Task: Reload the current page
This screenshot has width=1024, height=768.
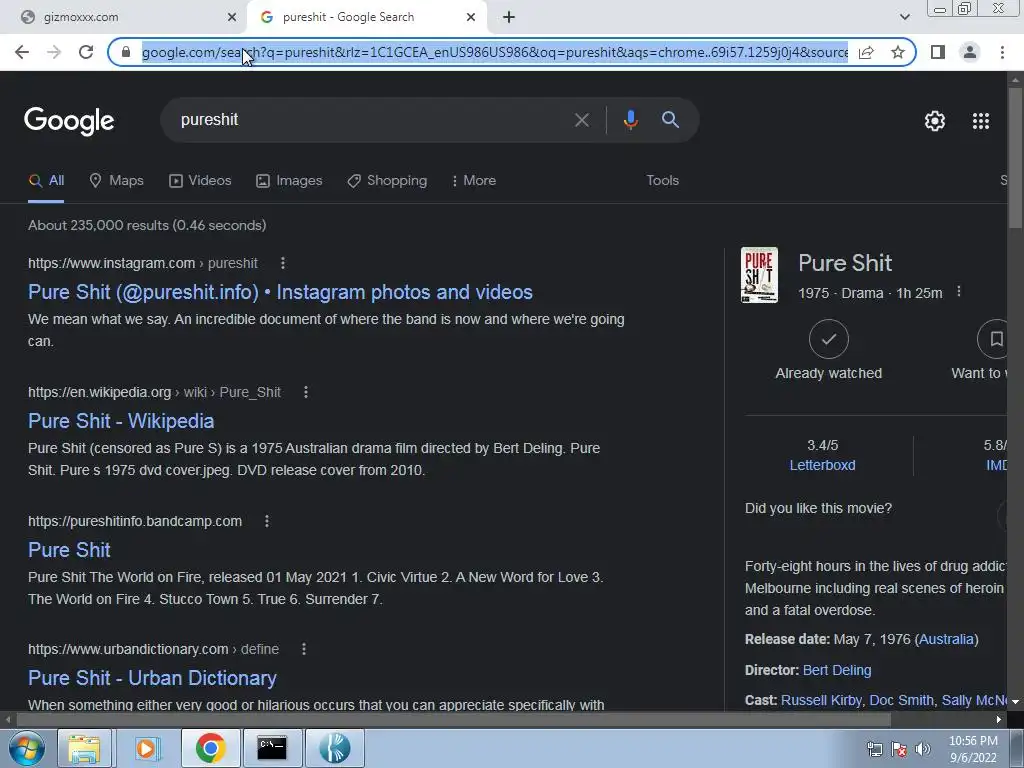Action: (x=86, y=52)
